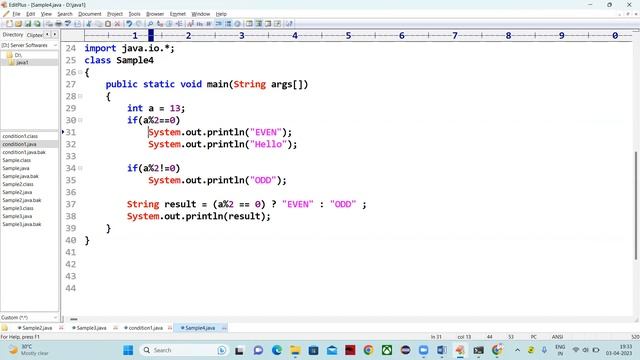The width and height of the screenshot is (640, 360).
Task: Open the Emmet menu
Action: (178, 14)
